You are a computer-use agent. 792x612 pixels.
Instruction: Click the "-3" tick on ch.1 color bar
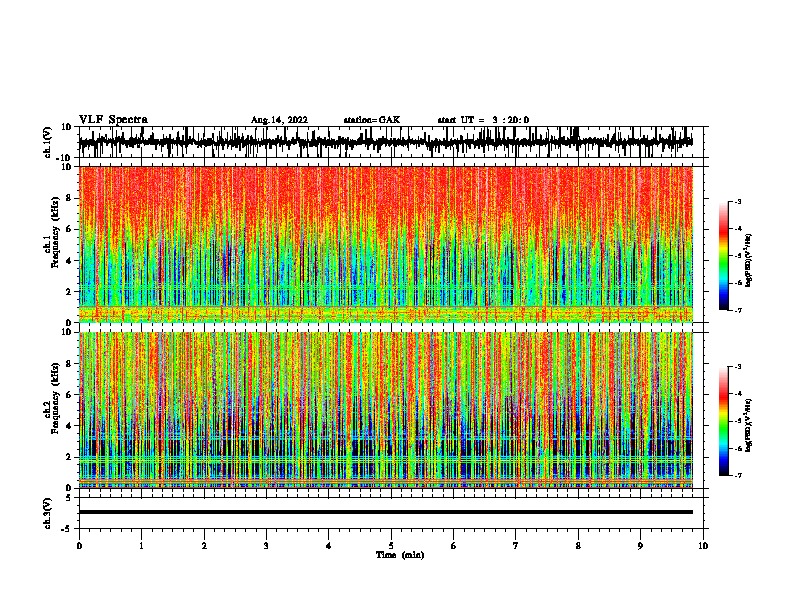738,202
